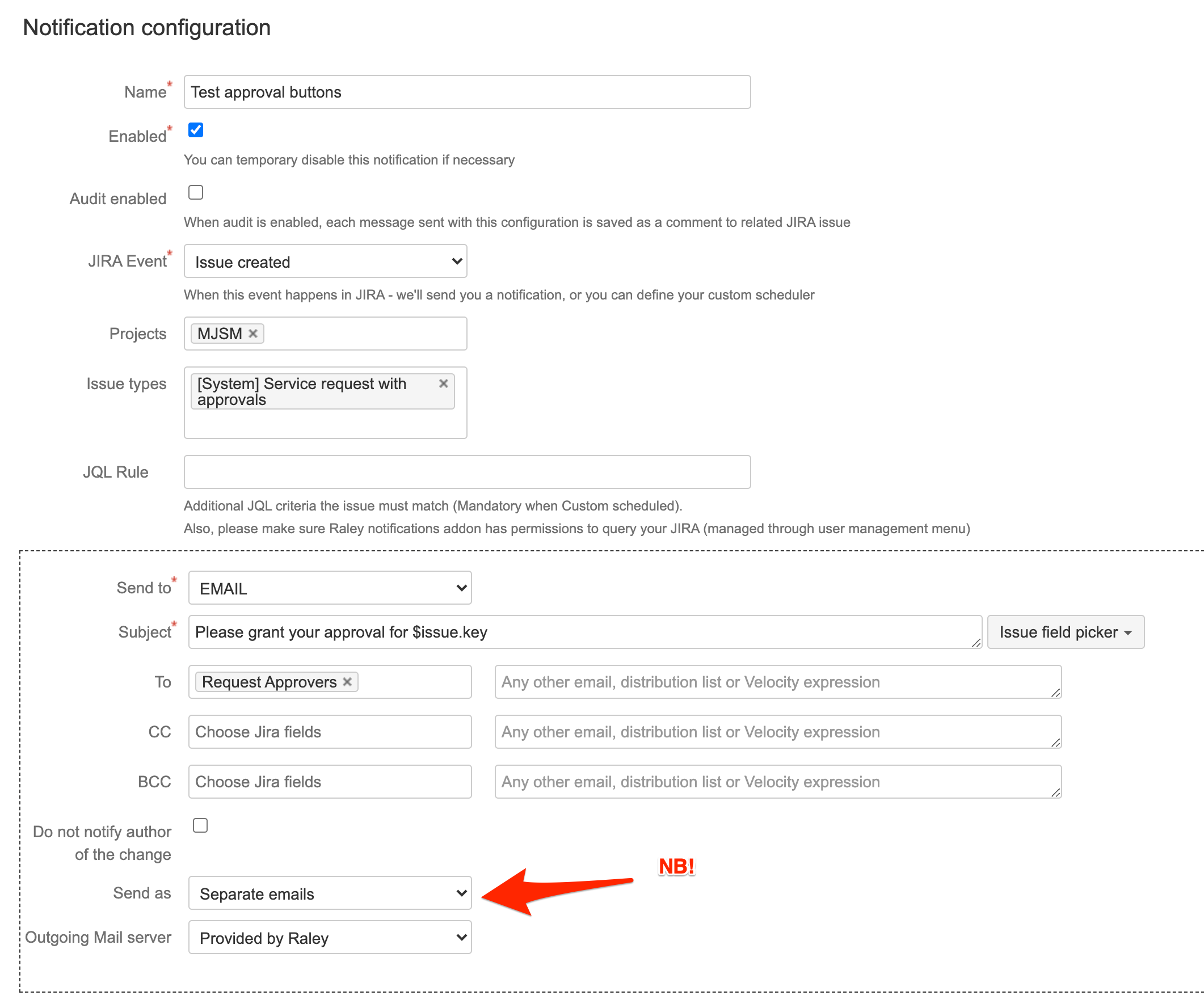Check Do not notify author of the change
Screen dimensions: 1204x1004
(200, 825)
